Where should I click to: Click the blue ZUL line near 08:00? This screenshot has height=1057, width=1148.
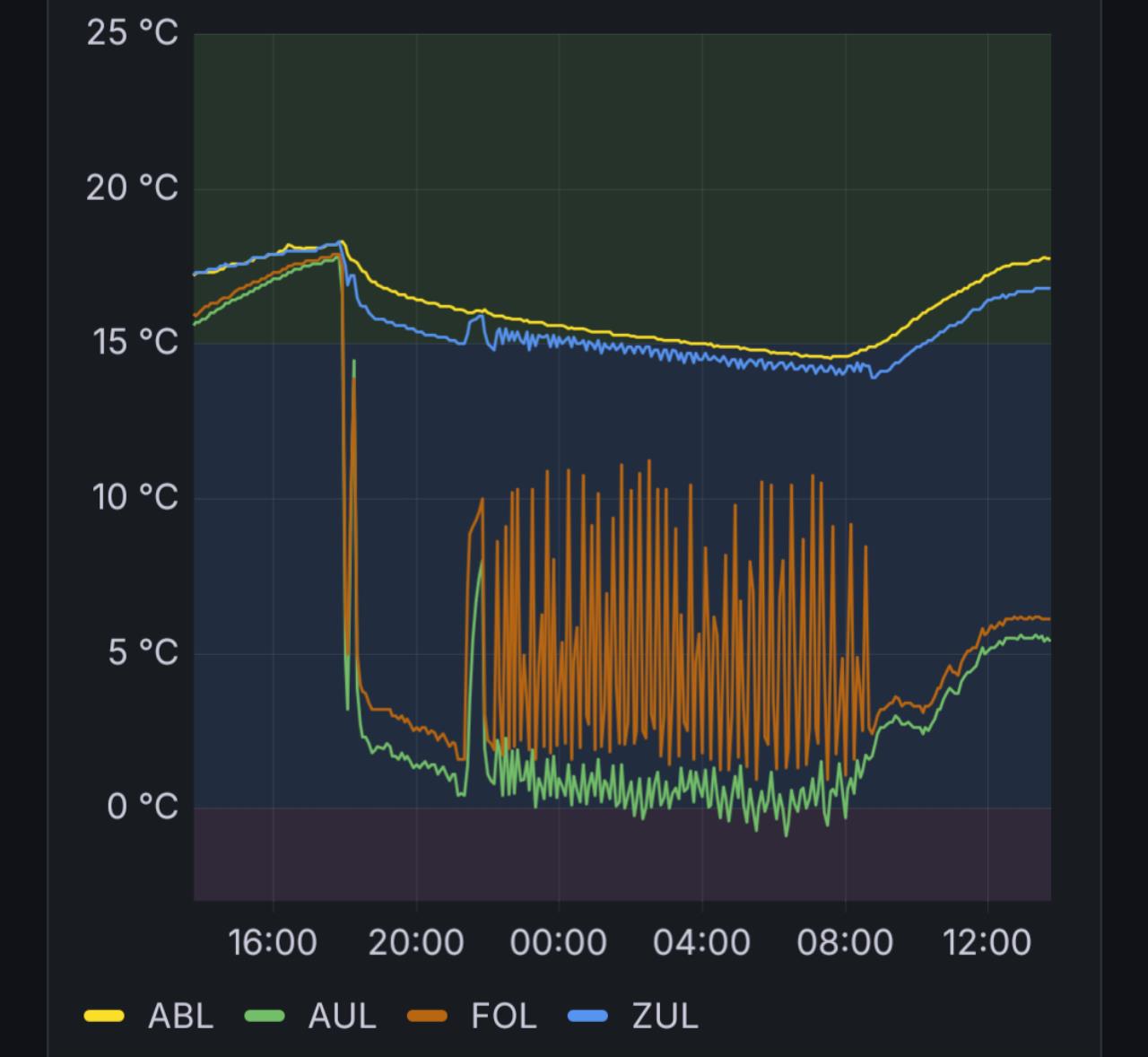pyautogui.click(x=843, y=368)
